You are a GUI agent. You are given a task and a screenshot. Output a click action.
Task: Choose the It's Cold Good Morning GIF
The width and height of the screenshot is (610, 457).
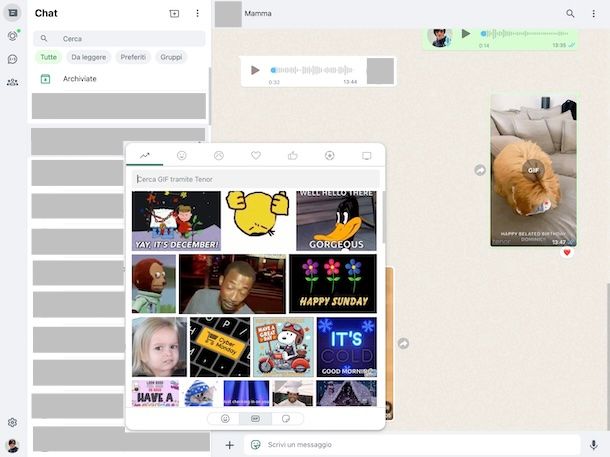[x=347, y=347]
